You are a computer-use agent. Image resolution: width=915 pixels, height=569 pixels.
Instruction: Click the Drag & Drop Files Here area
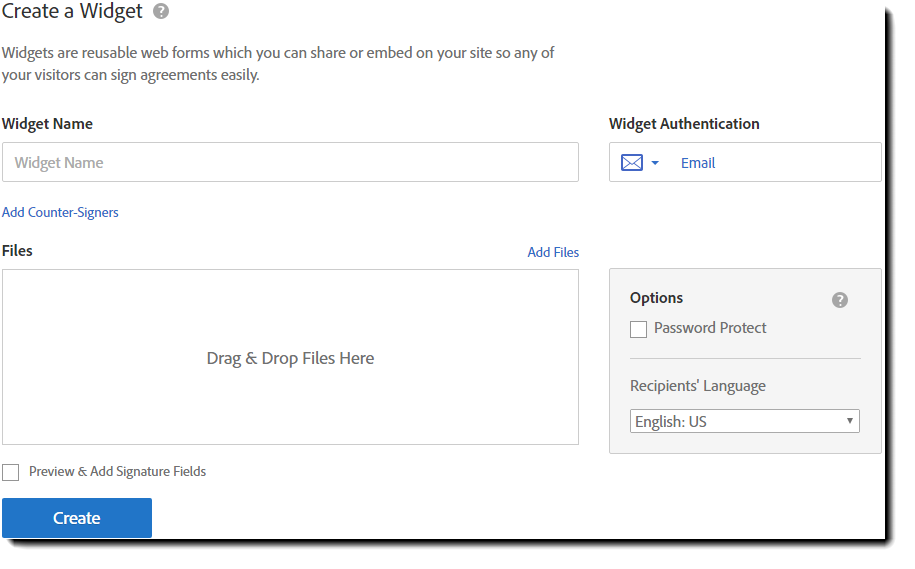290,358
